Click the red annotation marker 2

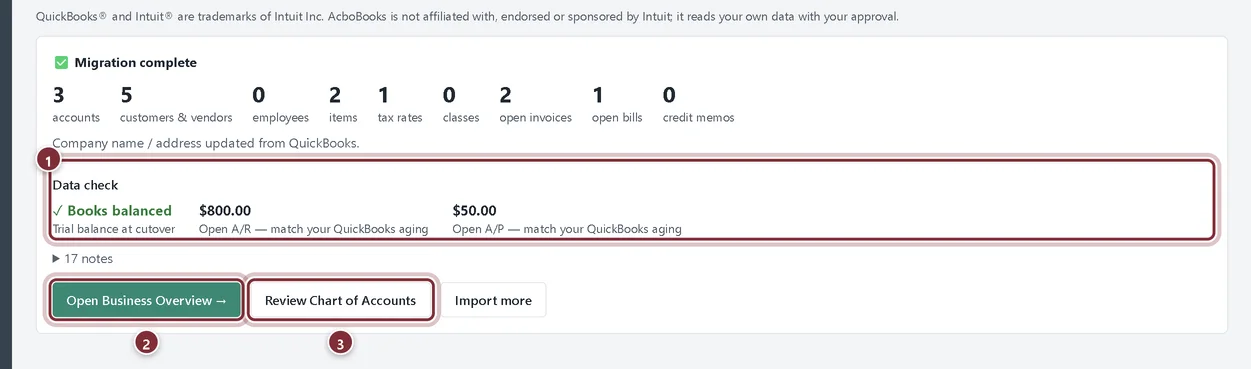coord(146,344)
